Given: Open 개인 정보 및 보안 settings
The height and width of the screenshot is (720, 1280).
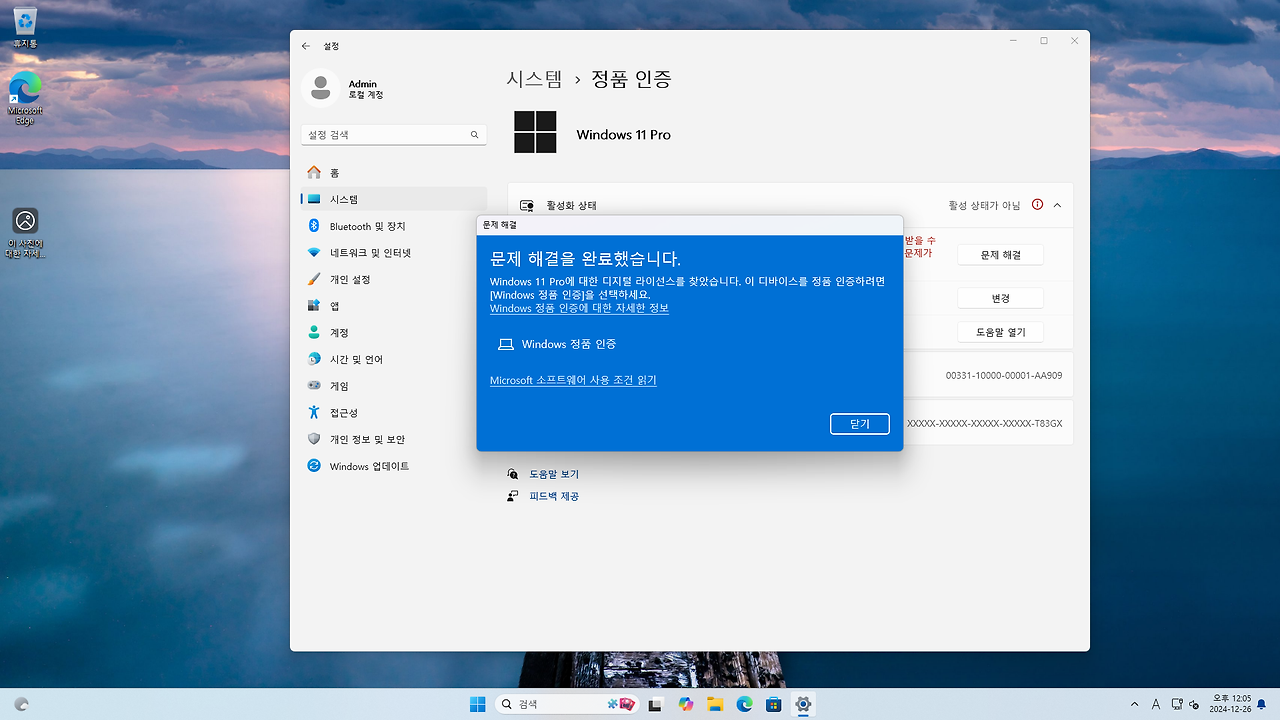Looking at the screenshot, I should point(375,438).
